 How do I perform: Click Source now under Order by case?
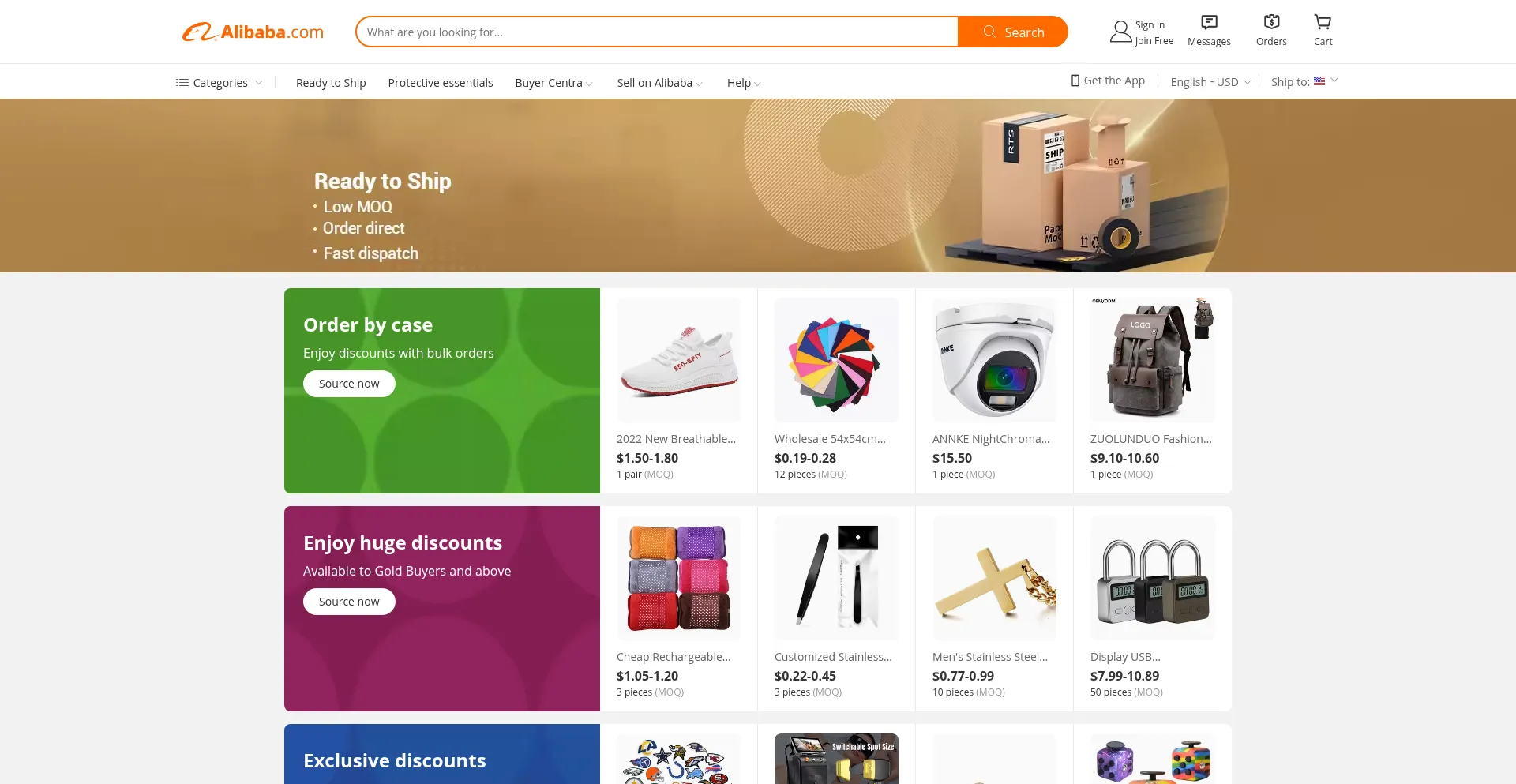[349, 384]
